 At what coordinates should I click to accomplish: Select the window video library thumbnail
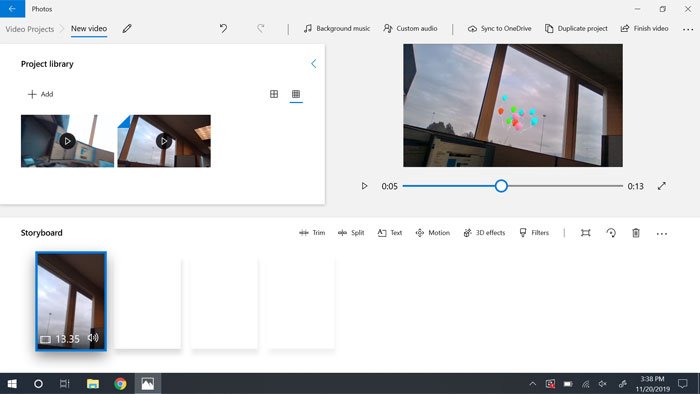pos(164,141)
